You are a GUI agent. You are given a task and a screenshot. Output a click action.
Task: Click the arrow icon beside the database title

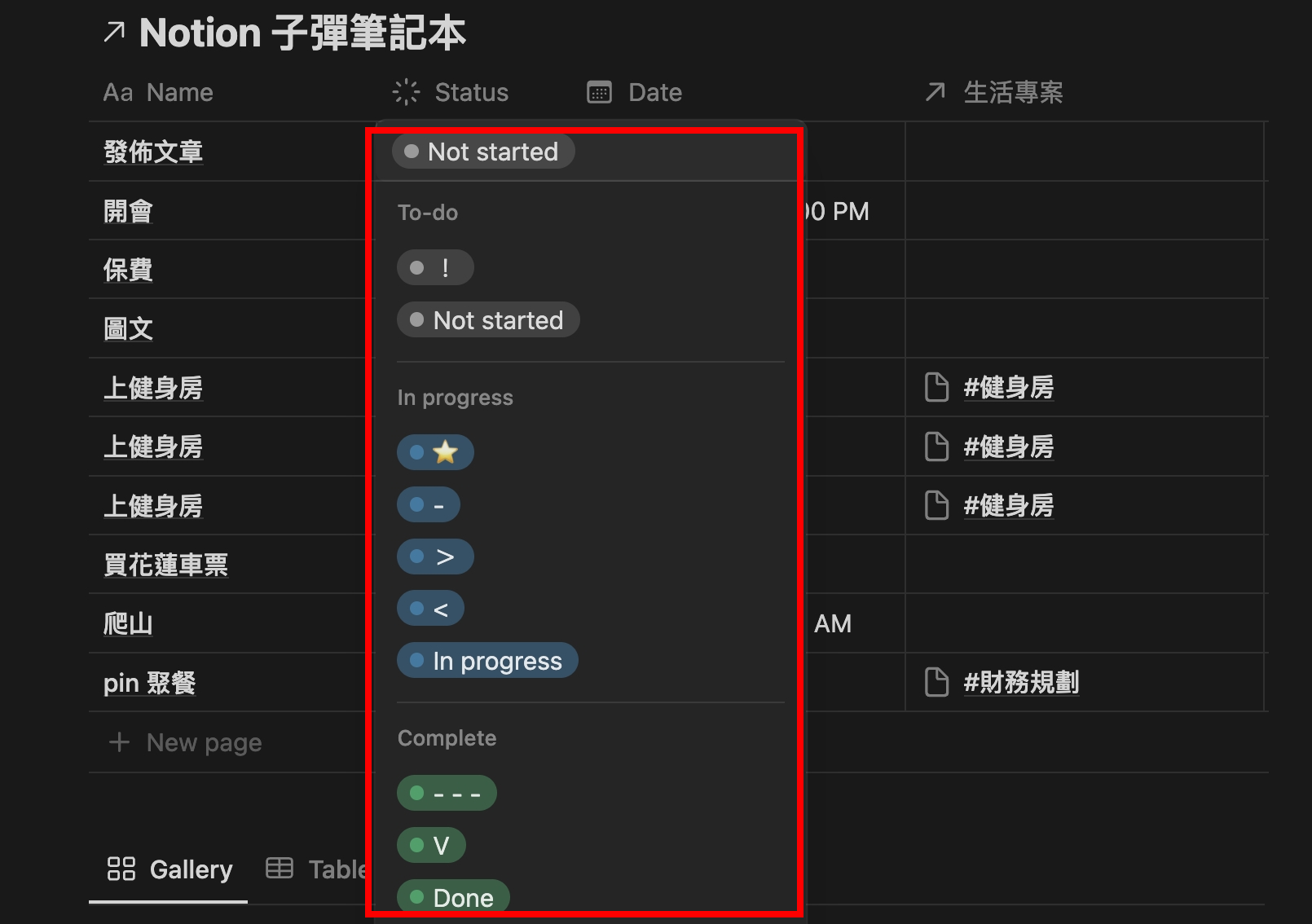tap(115, 33)
